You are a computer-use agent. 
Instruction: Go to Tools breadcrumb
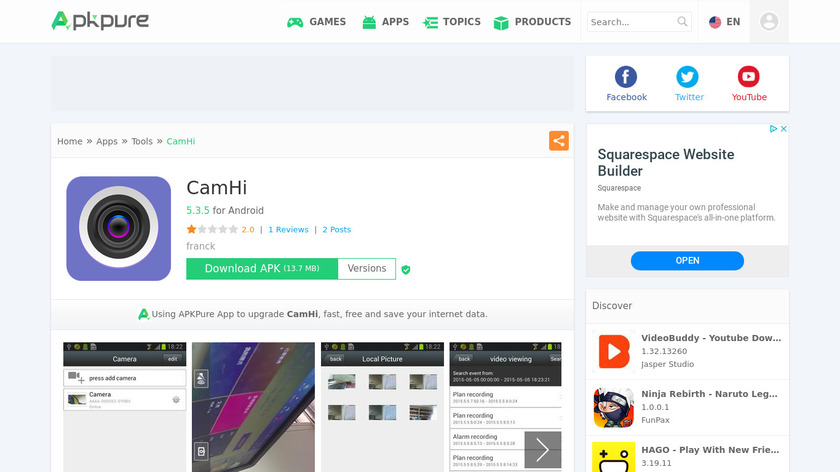click(142, 141)
